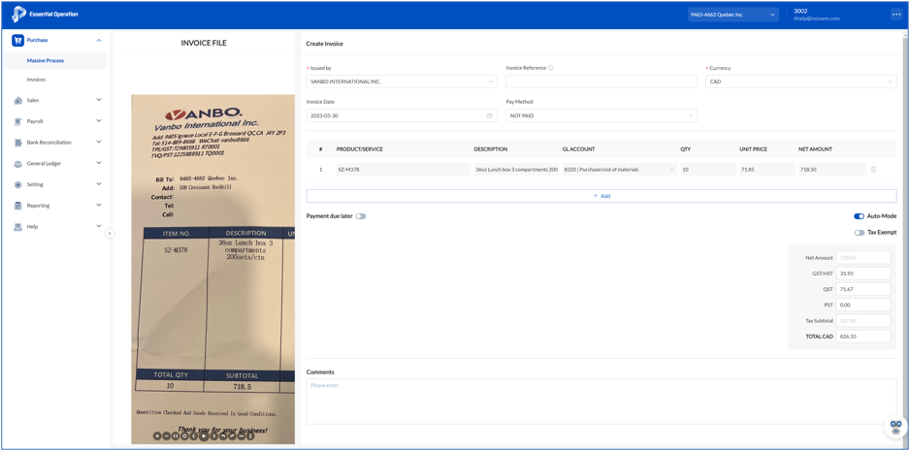Expand the General Ledger menu chevron
This screenshot has height=450, width=910.
coord(99,163)
